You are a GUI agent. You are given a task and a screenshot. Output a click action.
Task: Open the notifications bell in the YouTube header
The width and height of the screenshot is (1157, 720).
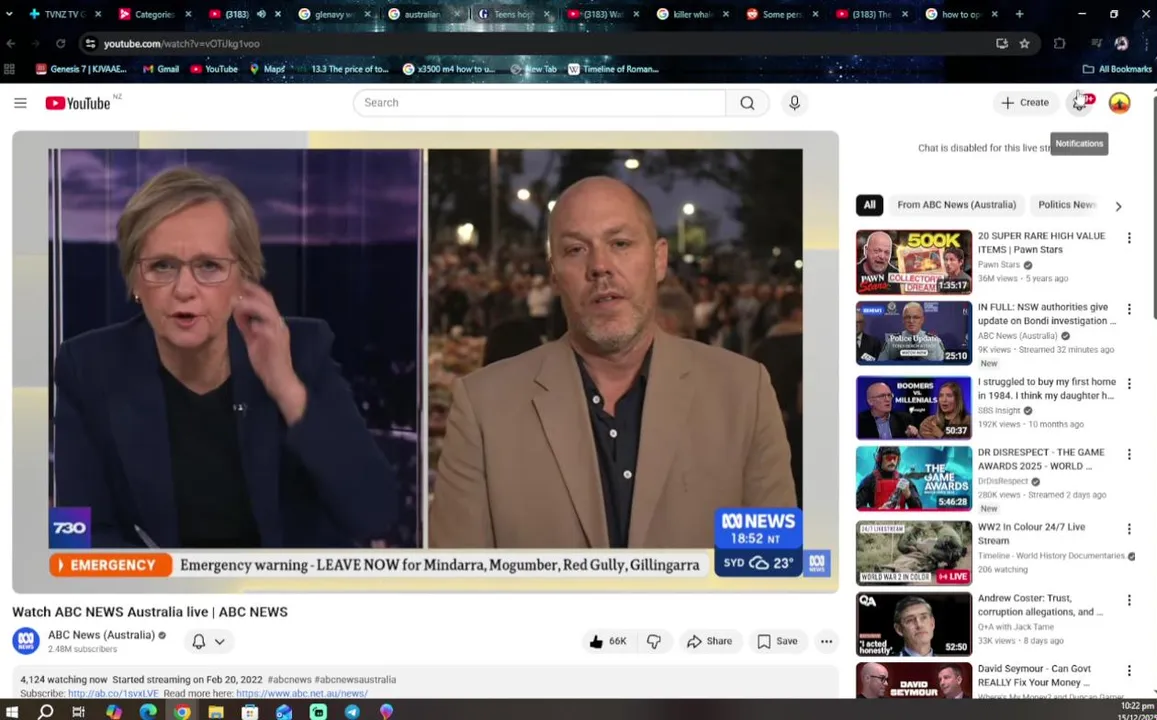point(1080,103)
